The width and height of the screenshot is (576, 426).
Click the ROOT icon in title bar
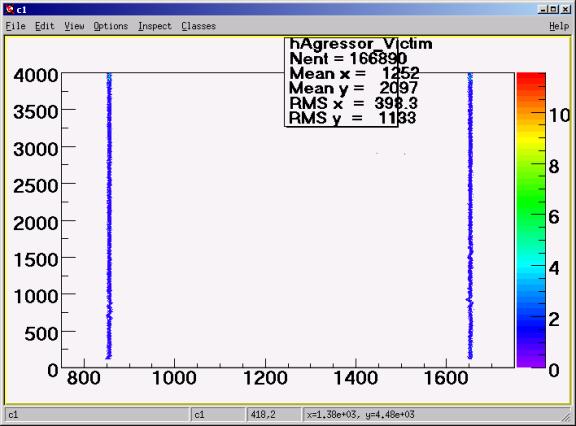tap(10, 10)
